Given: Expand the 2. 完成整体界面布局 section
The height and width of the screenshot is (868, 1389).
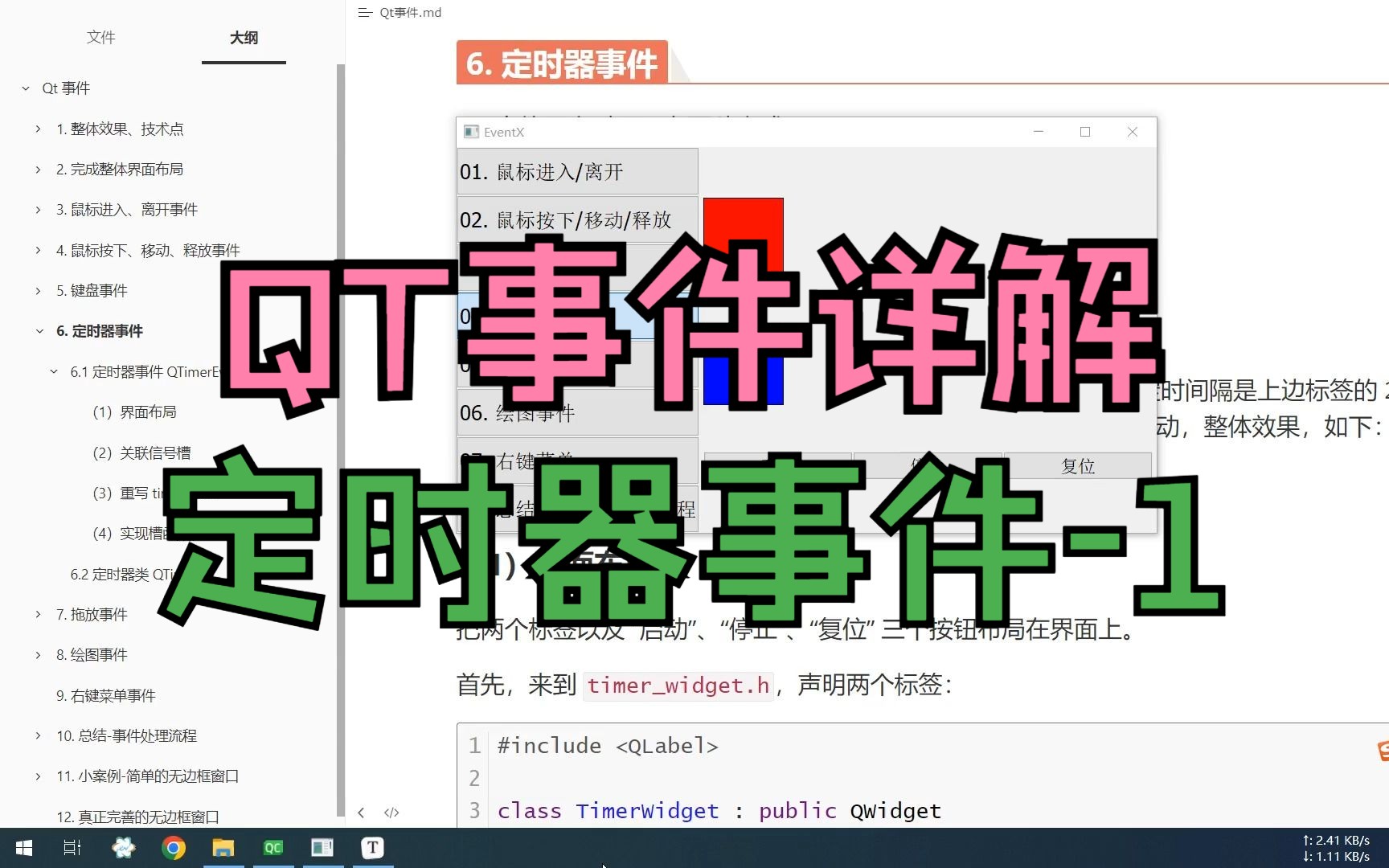Looking at the screenshot, I should (38, 170).
